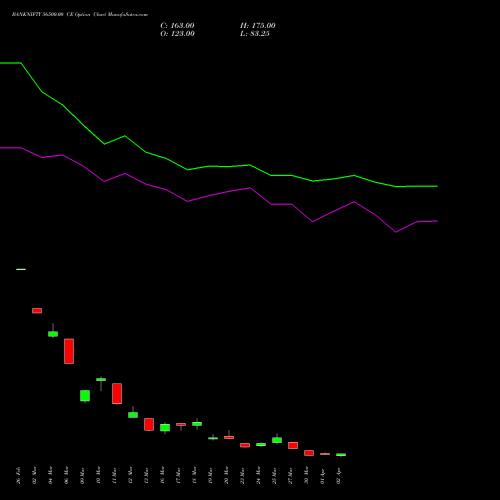The height and width of the screenshot is (500, 500).
Task: Click the 11 Mar date label
Action: [x=114, y=475]
